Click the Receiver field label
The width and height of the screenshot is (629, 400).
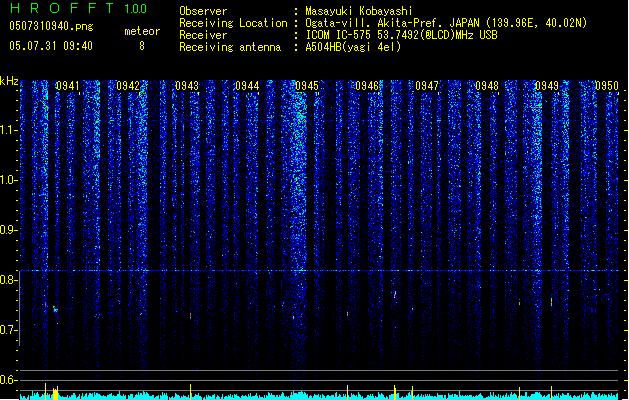(x=203, y=35)
